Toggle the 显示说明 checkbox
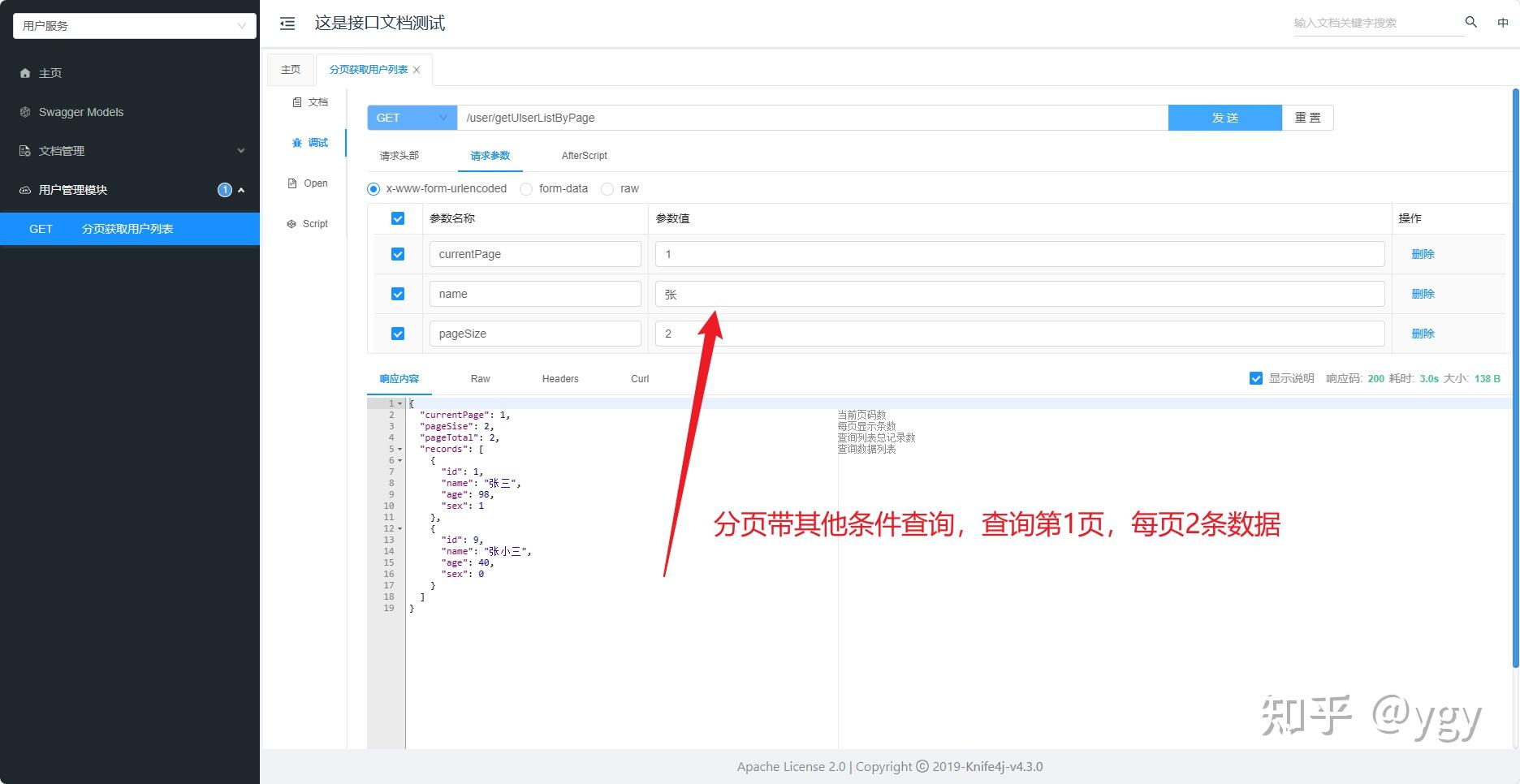This screenshot has height=784, width=1520. 1255,378
